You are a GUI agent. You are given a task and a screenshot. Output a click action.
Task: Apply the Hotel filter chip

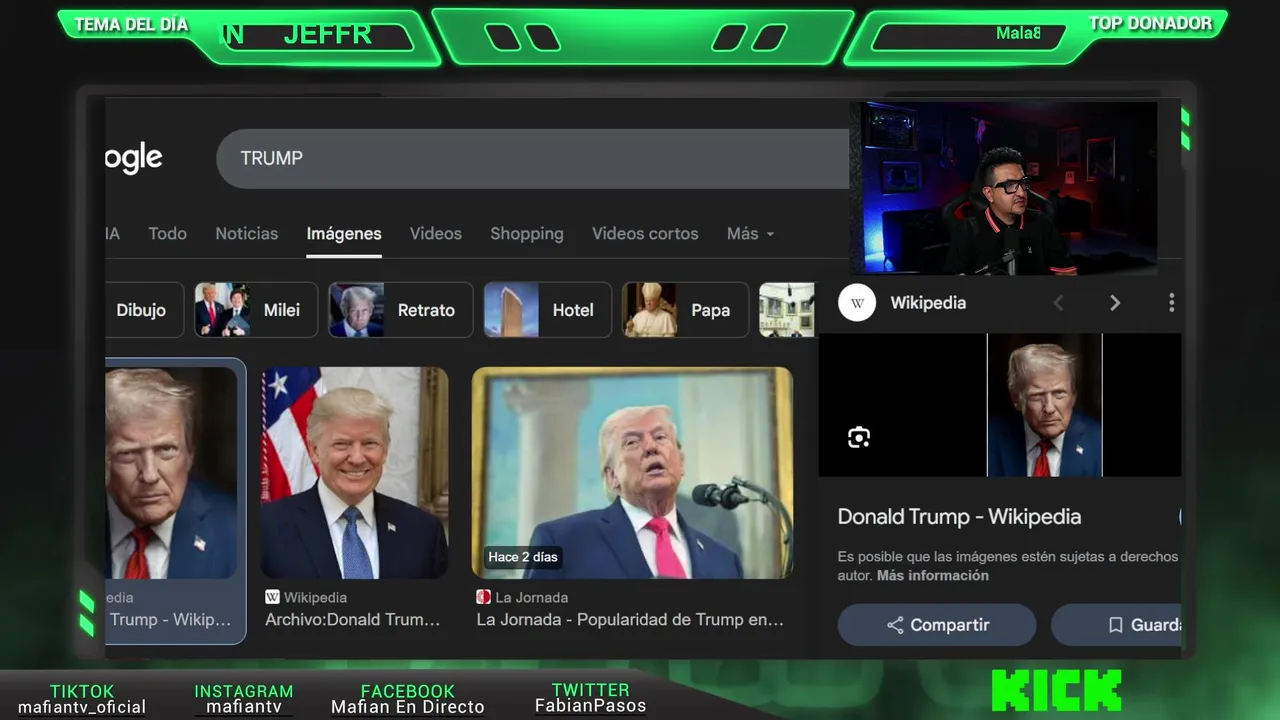click(547, 310)
